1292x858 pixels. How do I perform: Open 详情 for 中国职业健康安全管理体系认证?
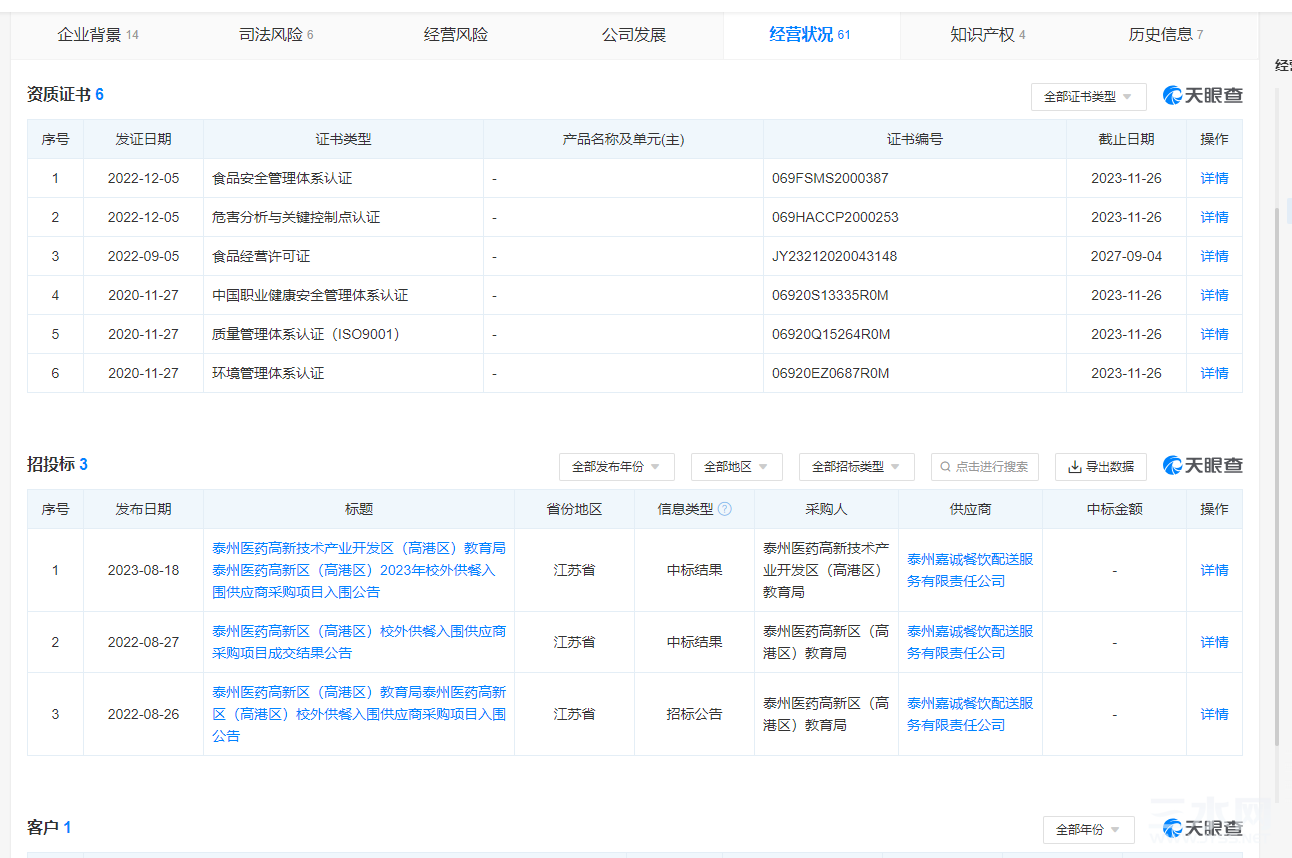tap(1214, 295)
